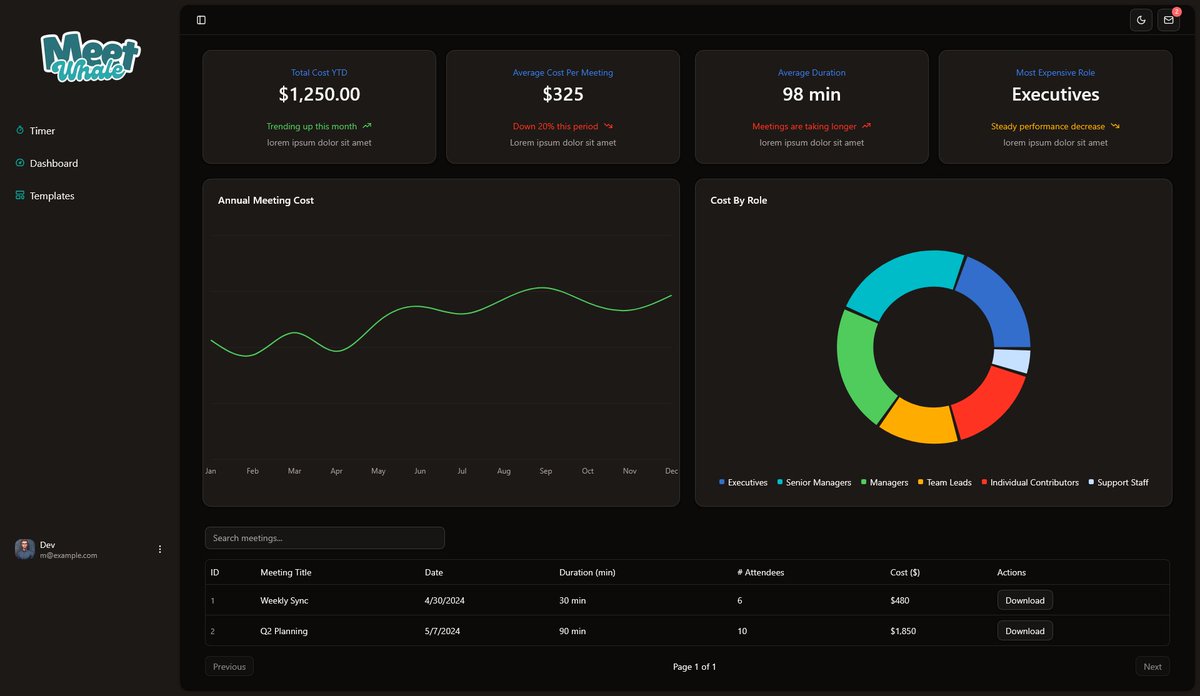Select the Individual Contributors legend swatch
Viewport: 1200px width, 696px height.
[x=985, y=483]
